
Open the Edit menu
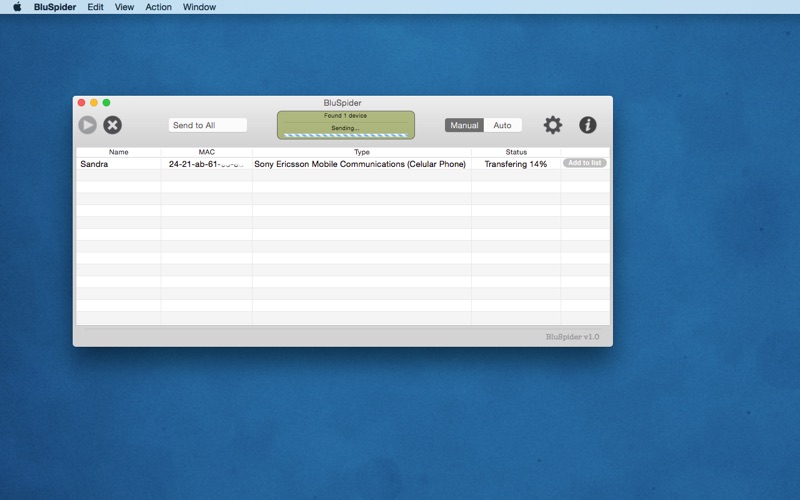95,7
